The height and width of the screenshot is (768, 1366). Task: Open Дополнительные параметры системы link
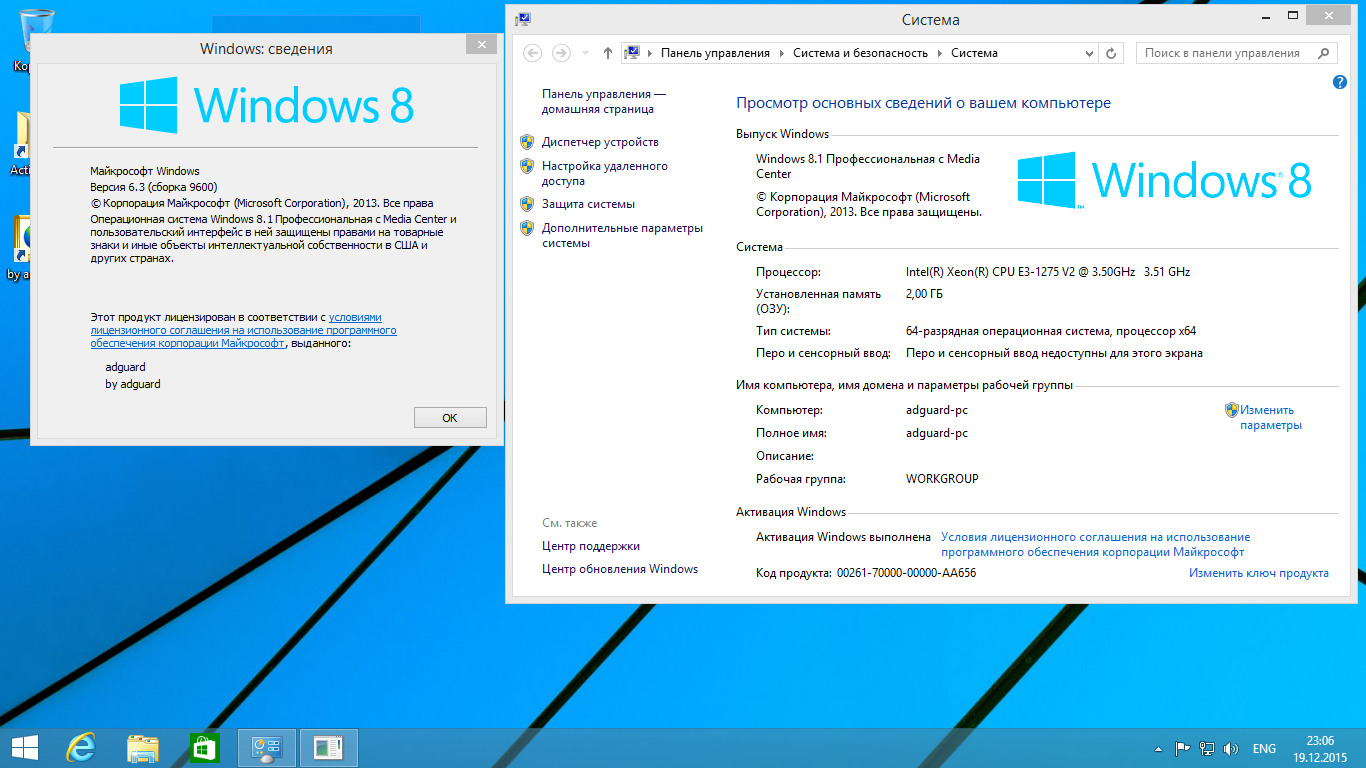623,235
